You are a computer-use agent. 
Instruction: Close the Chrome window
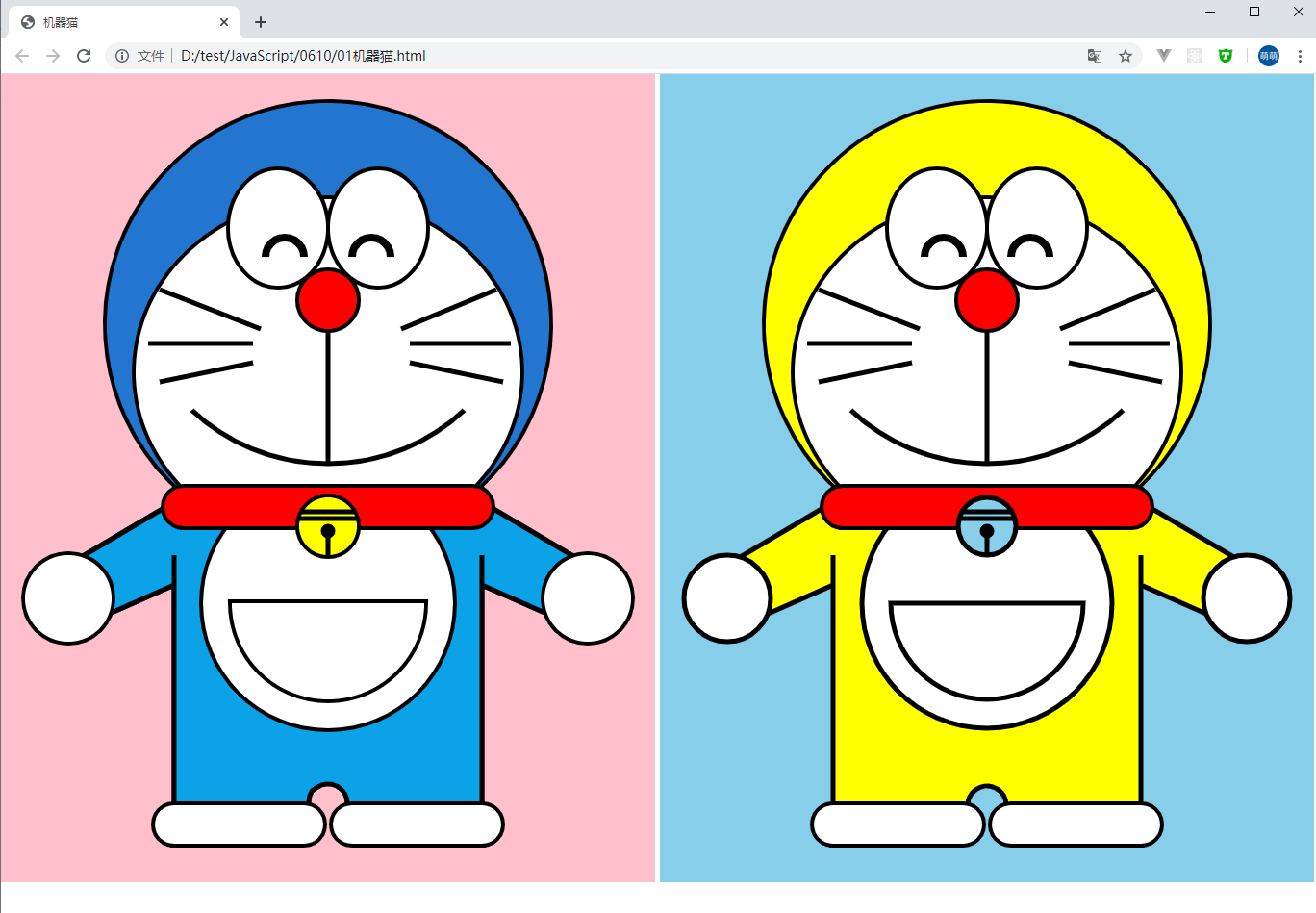point(1299,12)
